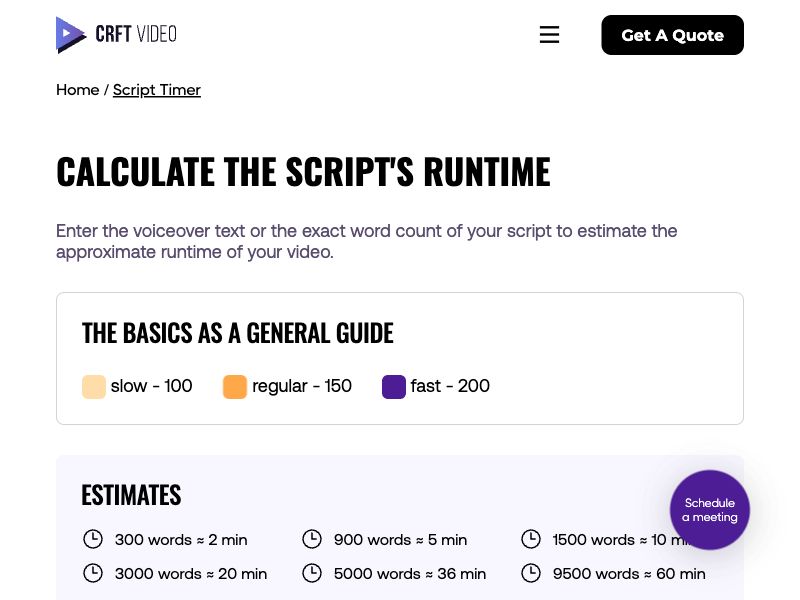Image resolution: width=800 pixels, height=600 pixels.
Task: Click the CRFT play triangle logo icon
Action: 69,34
